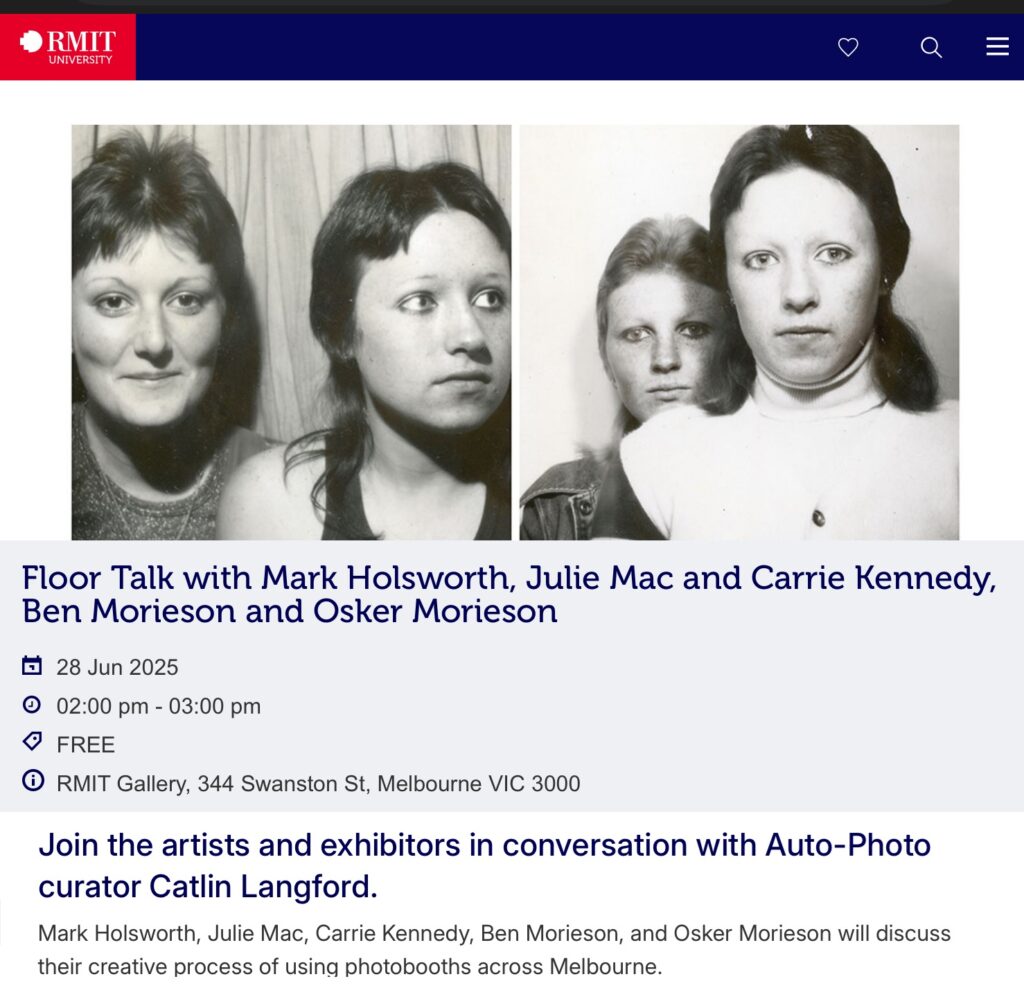The height and width of the screenshot is (997, 1024).
Task: Open favourites with the heart icon
Action: (848, 47)
